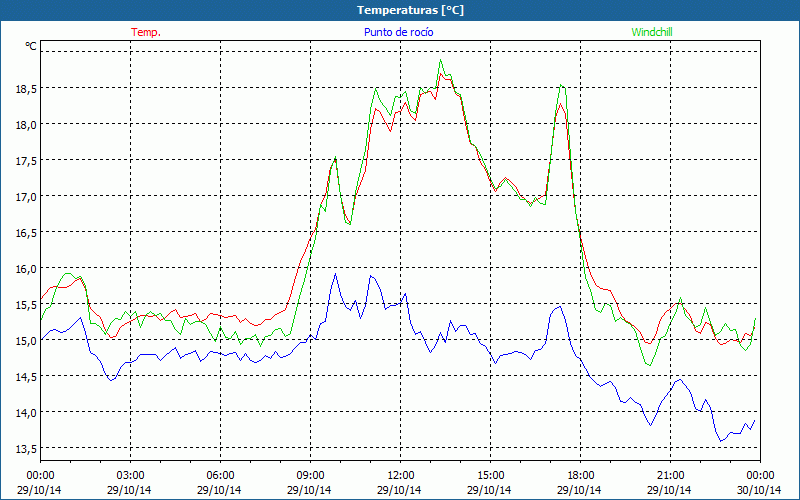Click the 00:00 29/10/14 time label
Screen dimensions: 800x500
point(39,483)
